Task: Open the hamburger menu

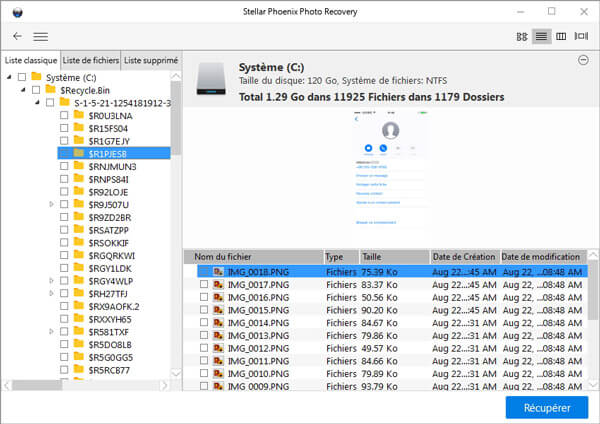Action: click(41, 37)
